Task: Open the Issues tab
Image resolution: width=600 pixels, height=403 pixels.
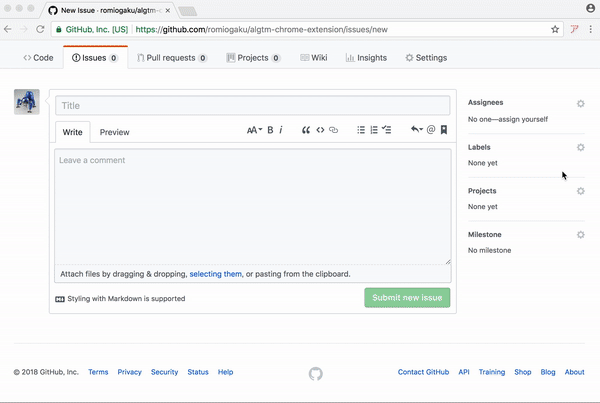Action: pos(95,58)
